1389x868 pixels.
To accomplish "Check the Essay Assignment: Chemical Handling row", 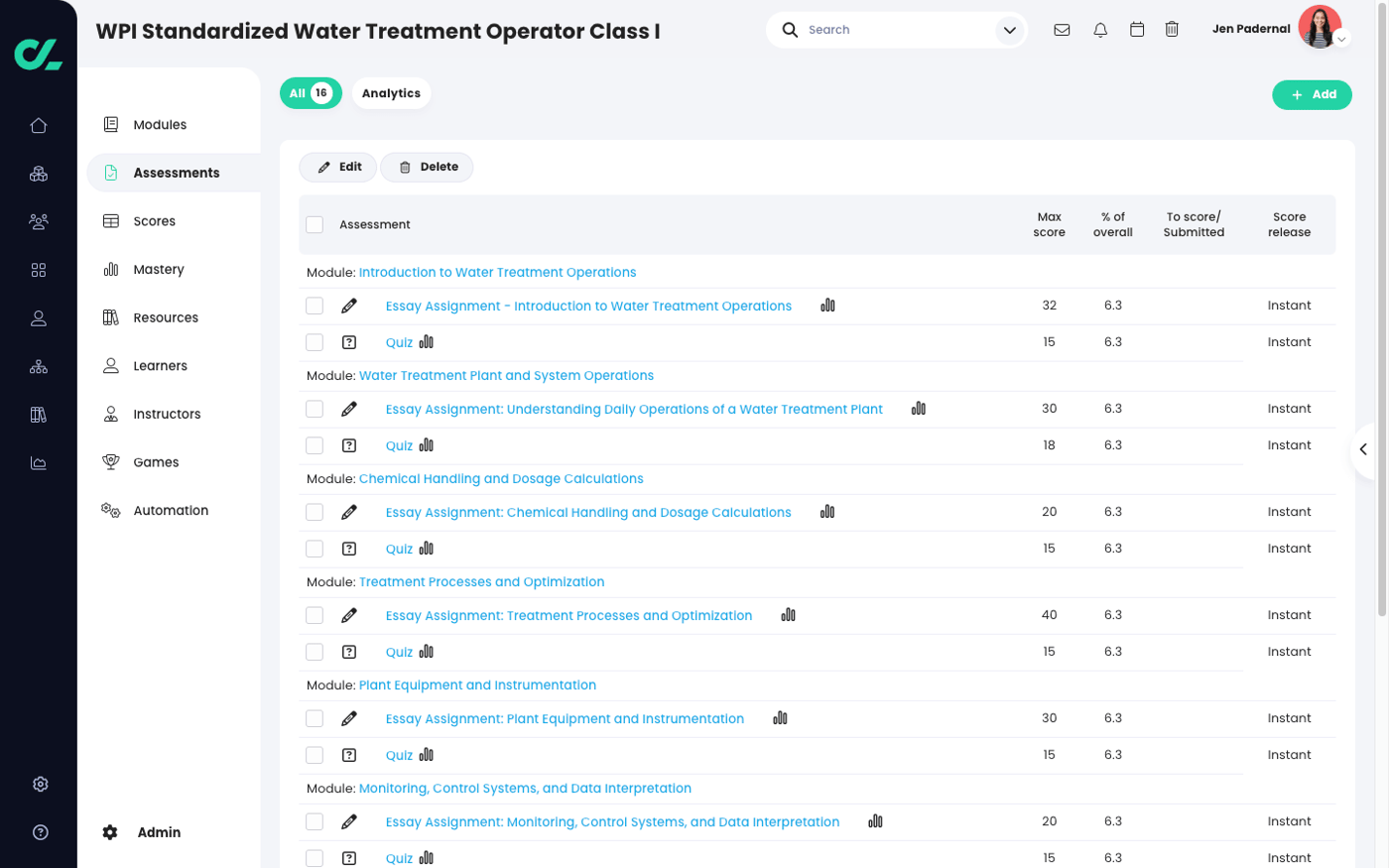I will tap(315, 512).
